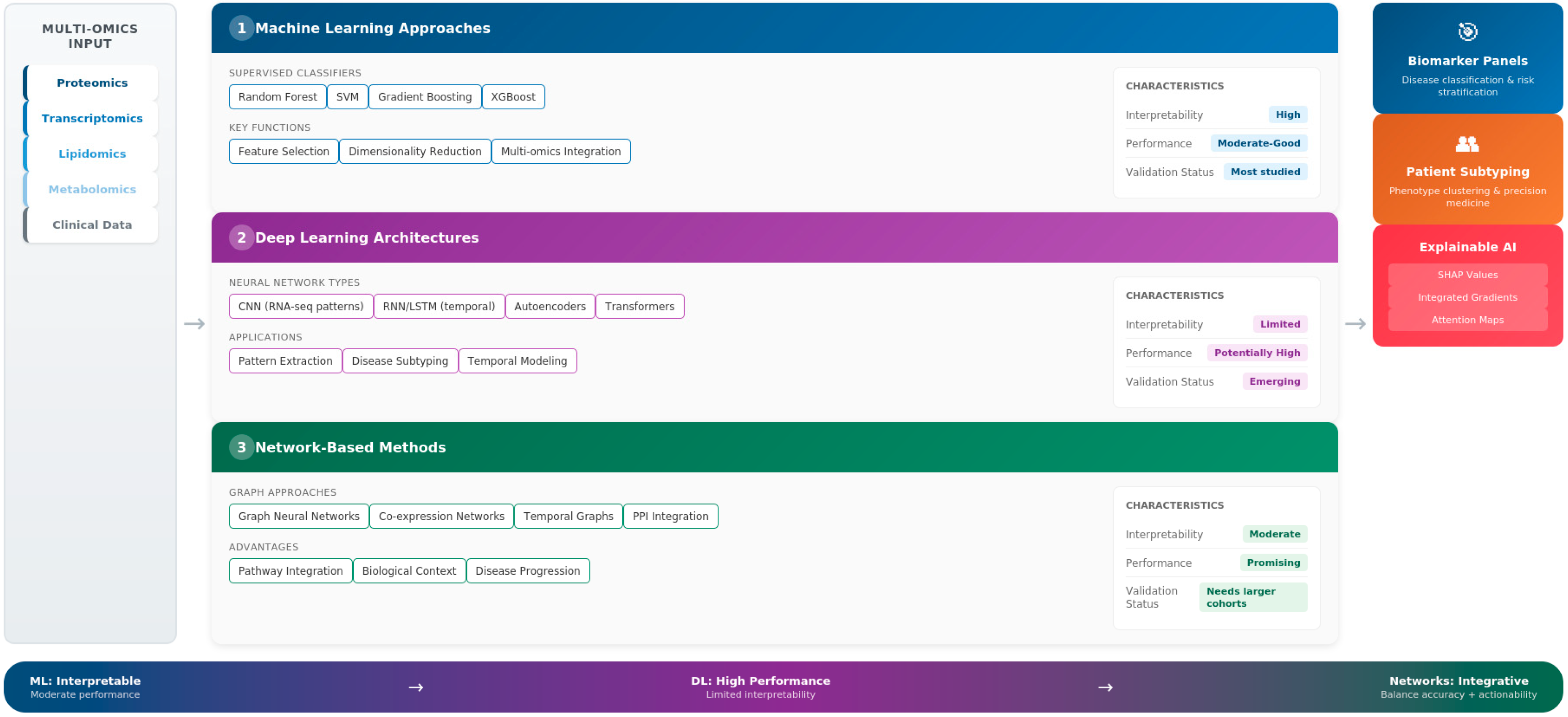This screenshot has height=717, width=1568.
Task: Click 'Networks: Integrative' in the bottom bar
Action: (x=1458, y=681)
